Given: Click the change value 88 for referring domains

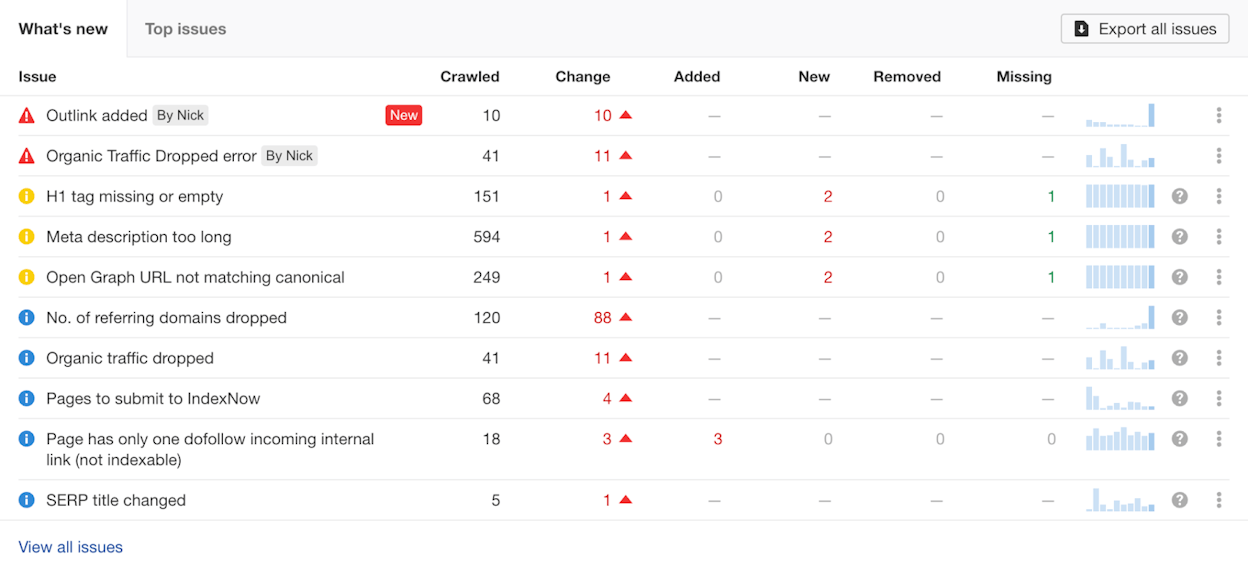Looking at the screenshot, I should pyautogui.click(x=602, y=318).
